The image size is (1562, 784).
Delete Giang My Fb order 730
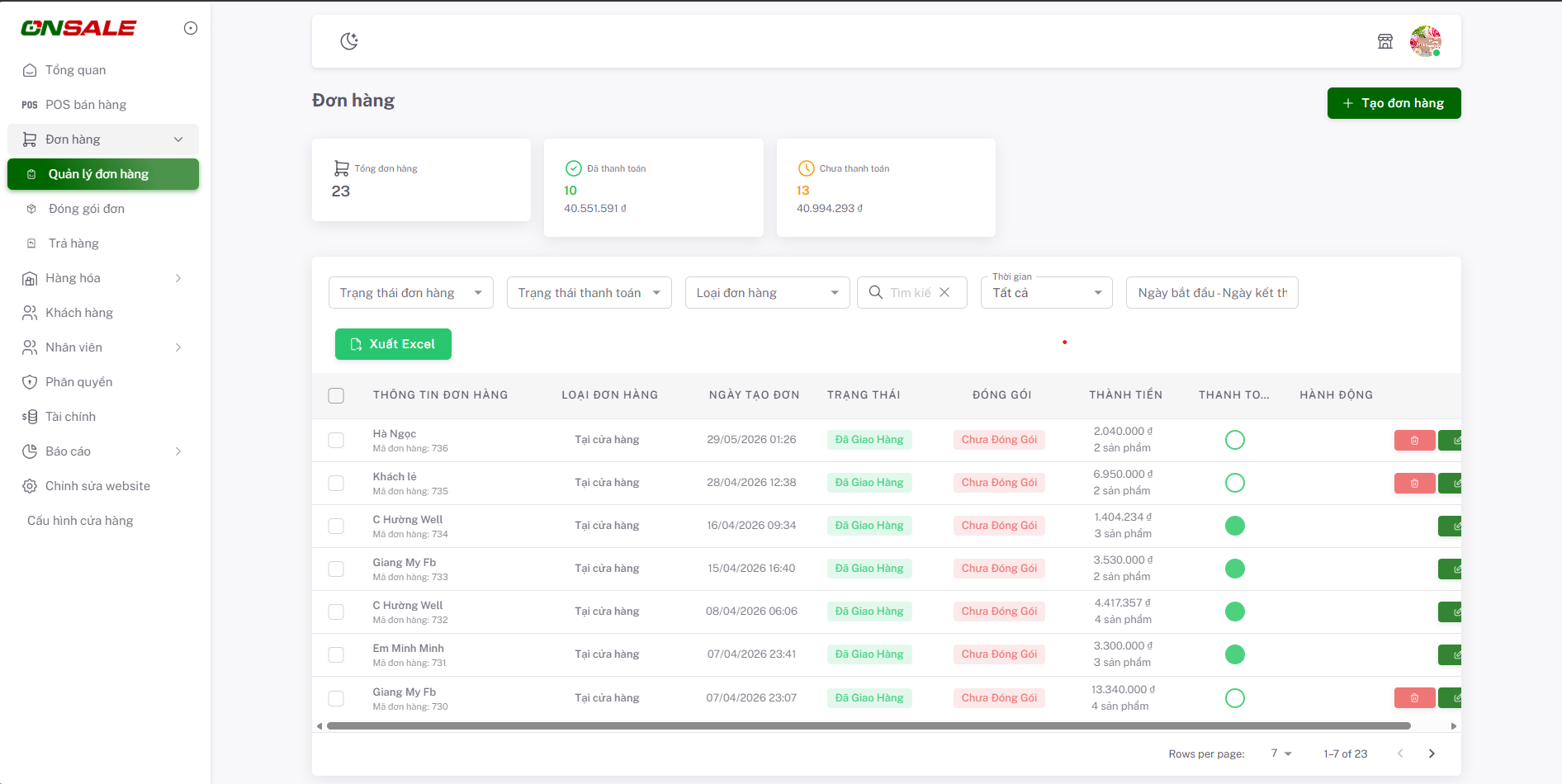tap(1414, 697)
